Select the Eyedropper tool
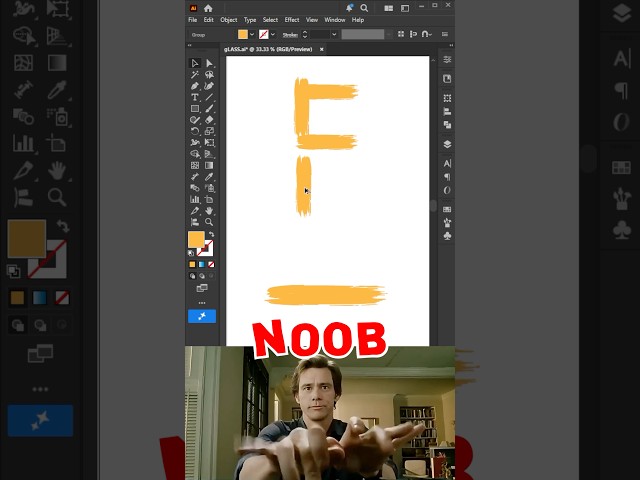This screenshot has height=480, width=640. 209,177
